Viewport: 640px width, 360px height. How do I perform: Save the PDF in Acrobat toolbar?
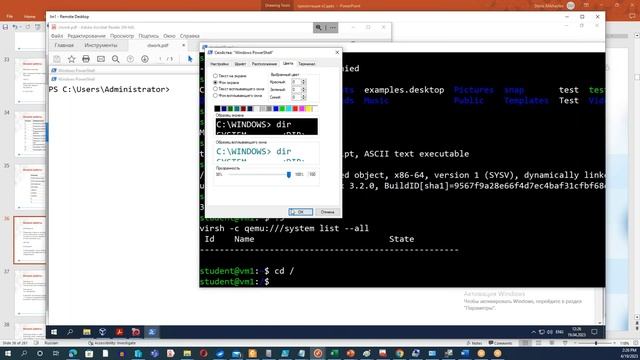click(x=57, y=59)
